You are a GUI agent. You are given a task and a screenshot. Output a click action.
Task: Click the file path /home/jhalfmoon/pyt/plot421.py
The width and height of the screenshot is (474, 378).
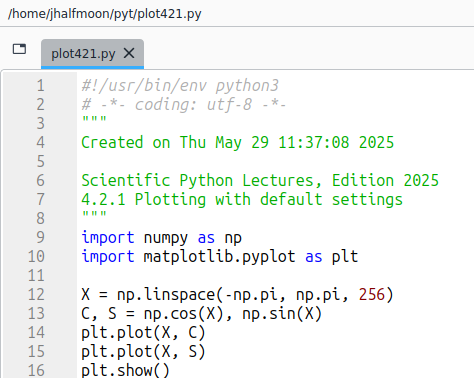[x=105, y=14]
